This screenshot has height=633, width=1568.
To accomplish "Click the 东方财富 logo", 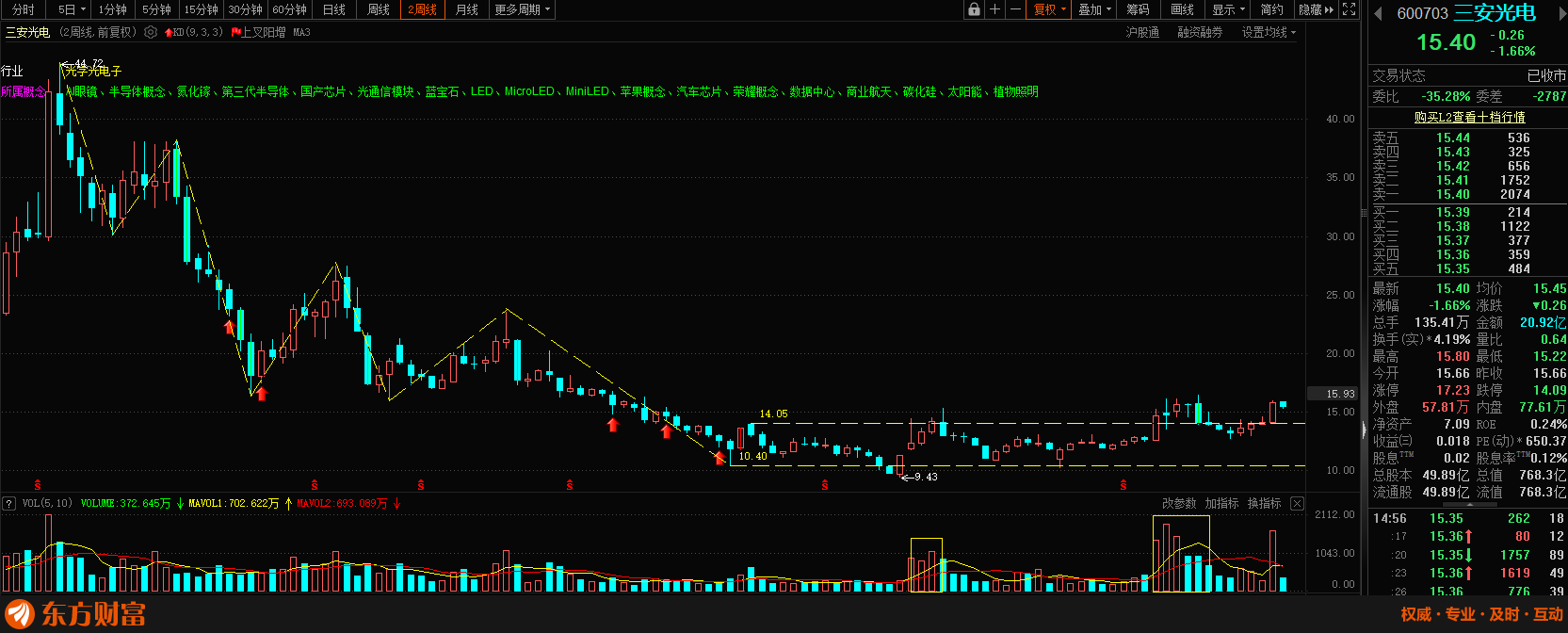I will pyautogui.click(x=75, y=614).
